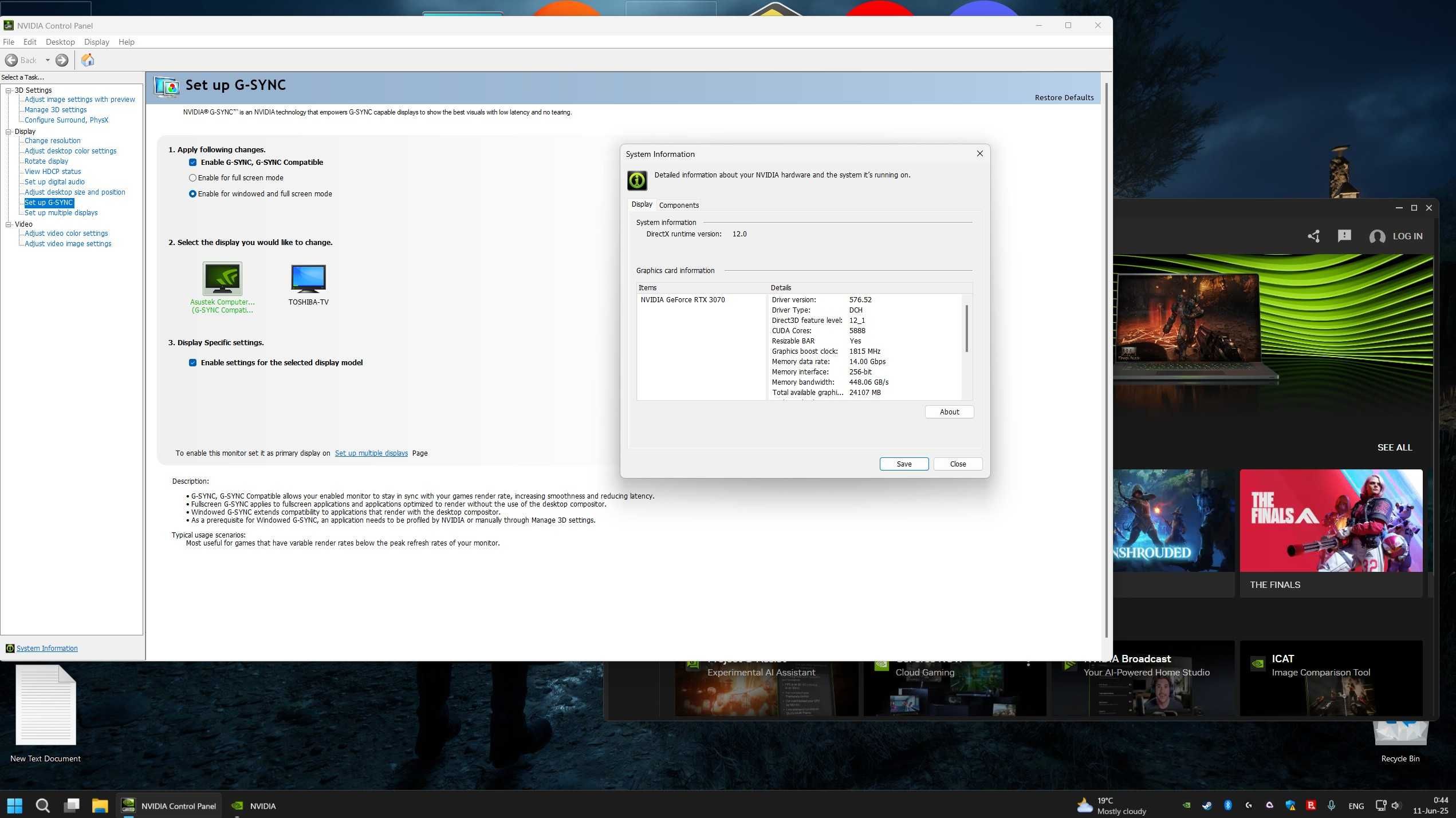Click the share icon in NVIDIA app
The image size is (1456, 818).
pos(1313,236)
